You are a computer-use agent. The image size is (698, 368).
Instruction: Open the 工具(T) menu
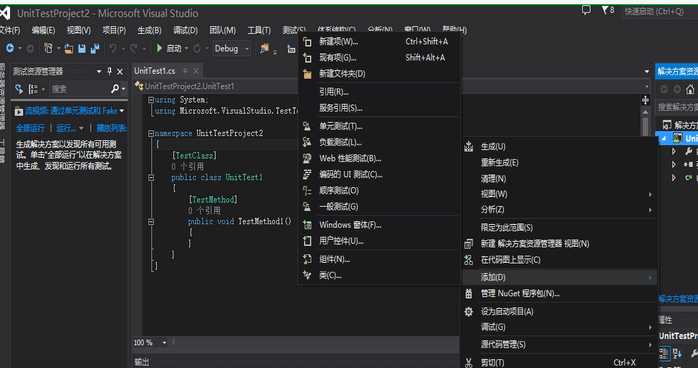(259, 30)
